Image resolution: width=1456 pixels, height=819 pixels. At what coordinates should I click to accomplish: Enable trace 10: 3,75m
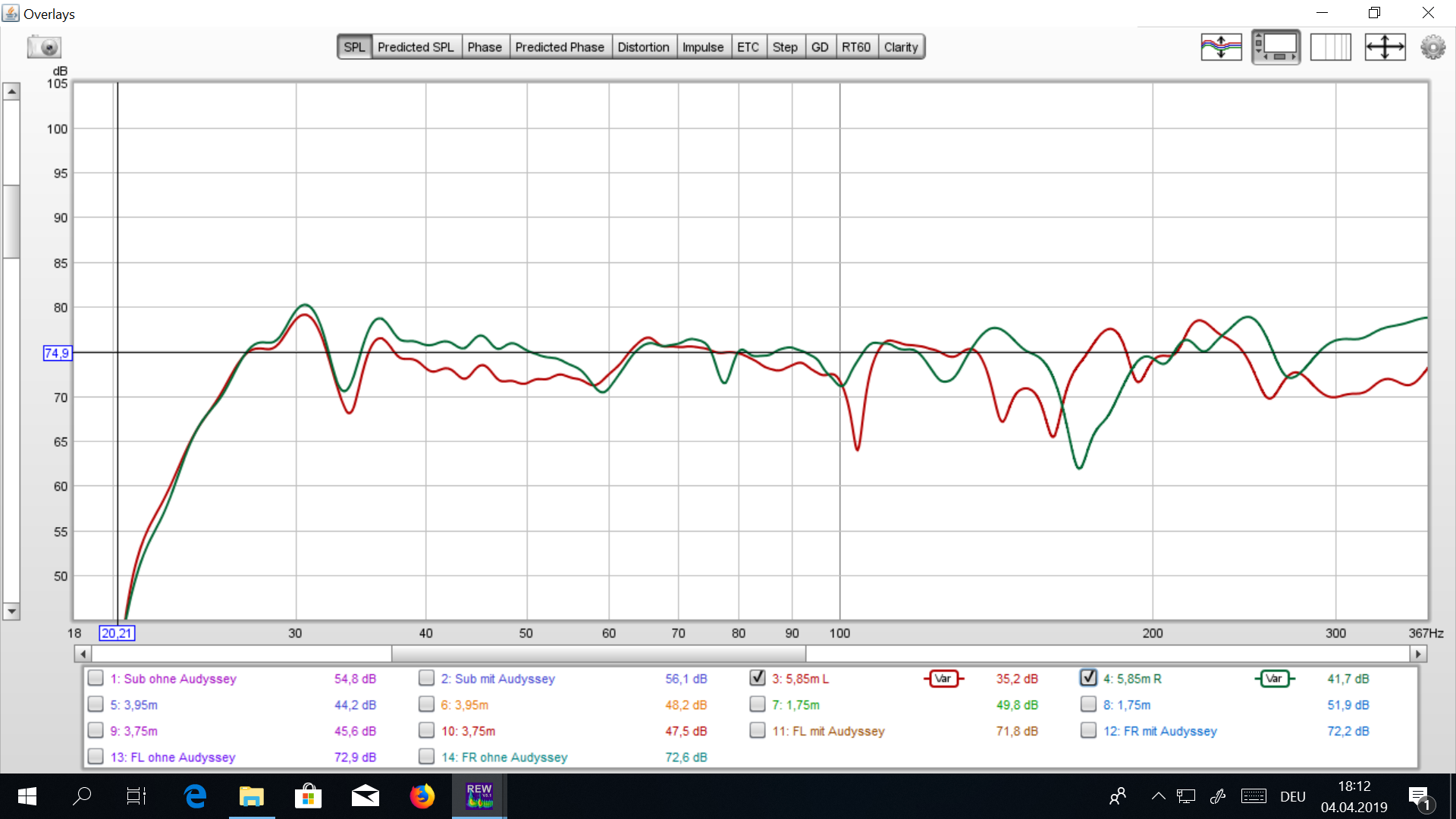427,730
